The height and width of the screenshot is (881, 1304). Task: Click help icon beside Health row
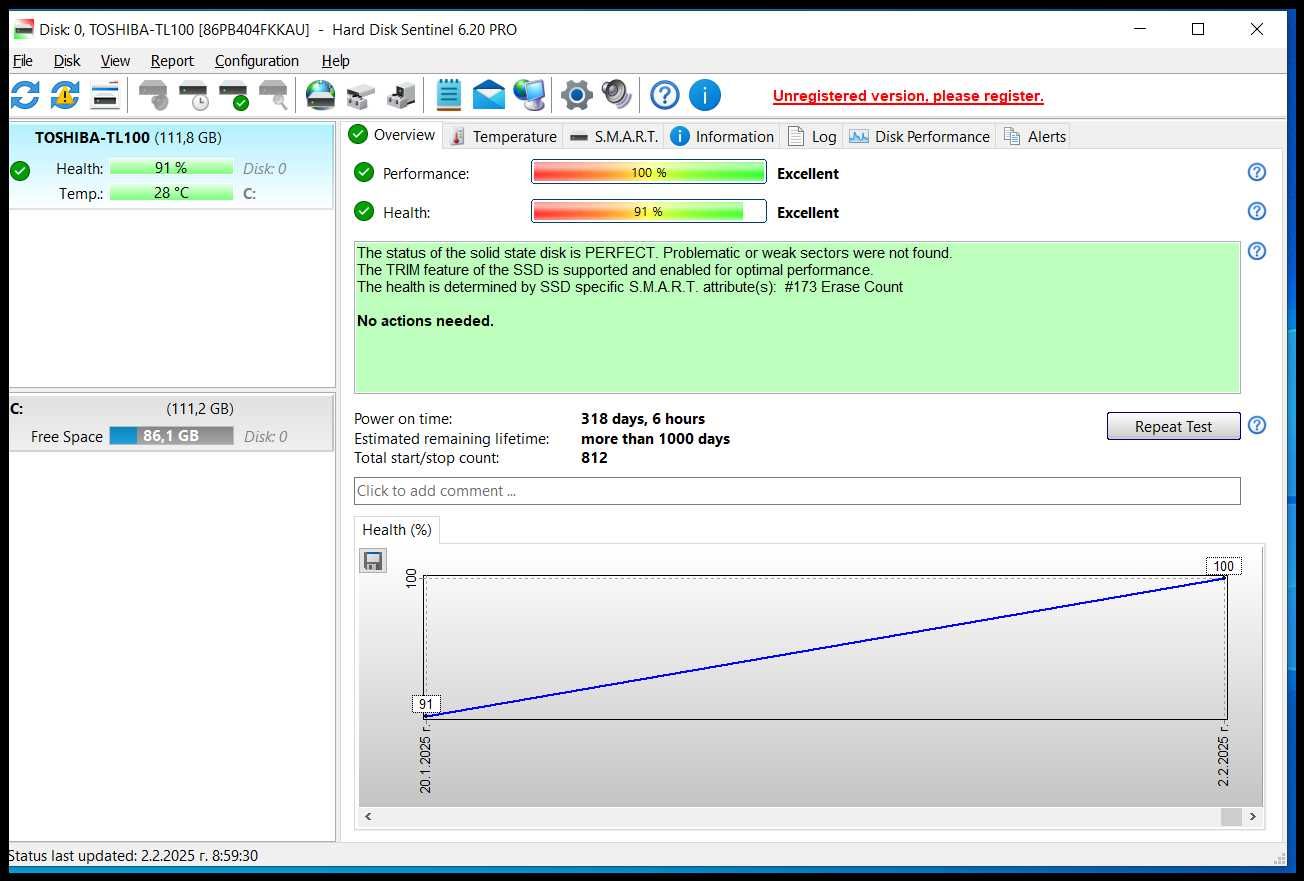click(x=1257, y=211)
